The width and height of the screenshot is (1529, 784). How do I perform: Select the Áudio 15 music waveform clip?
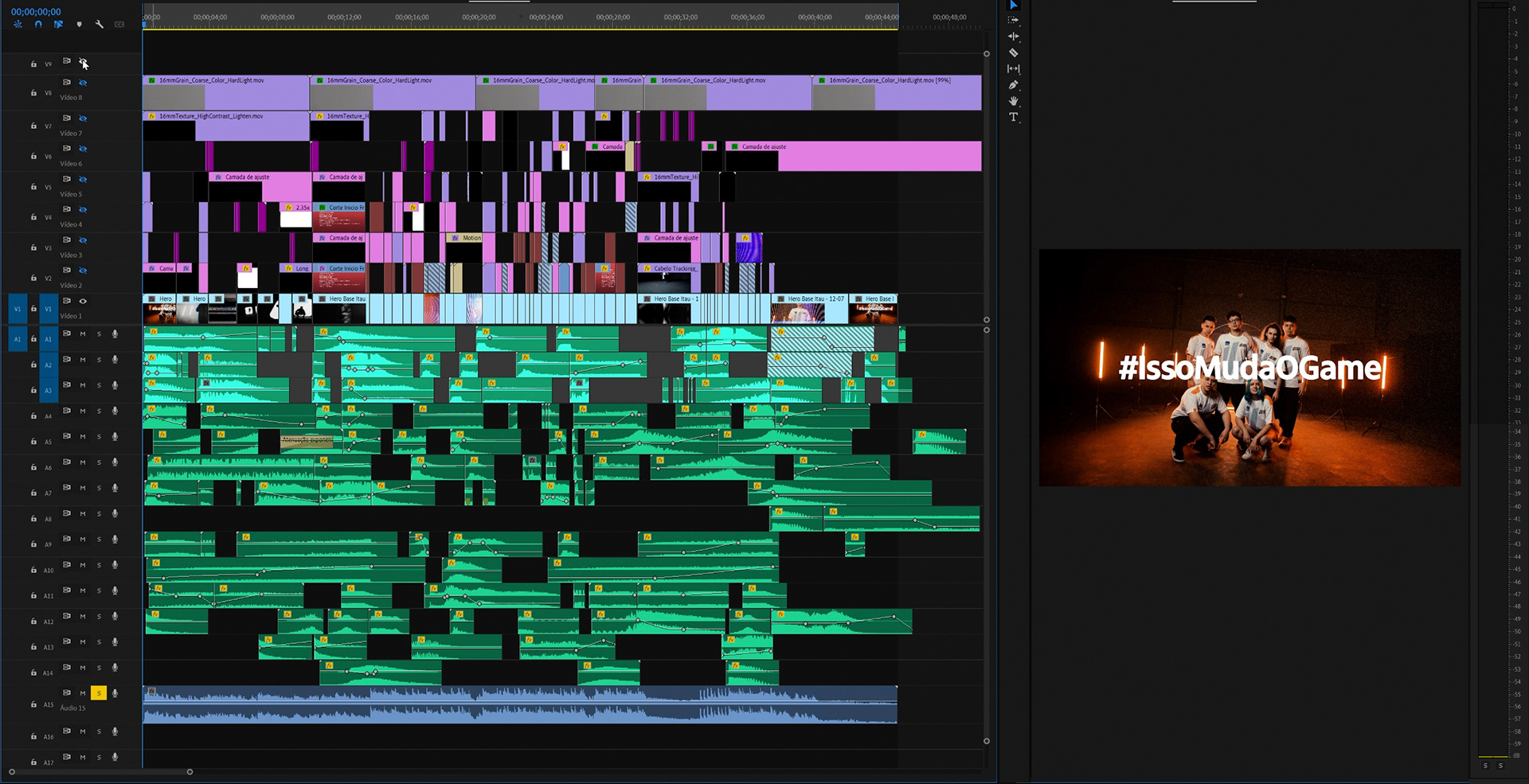(520, 704)
